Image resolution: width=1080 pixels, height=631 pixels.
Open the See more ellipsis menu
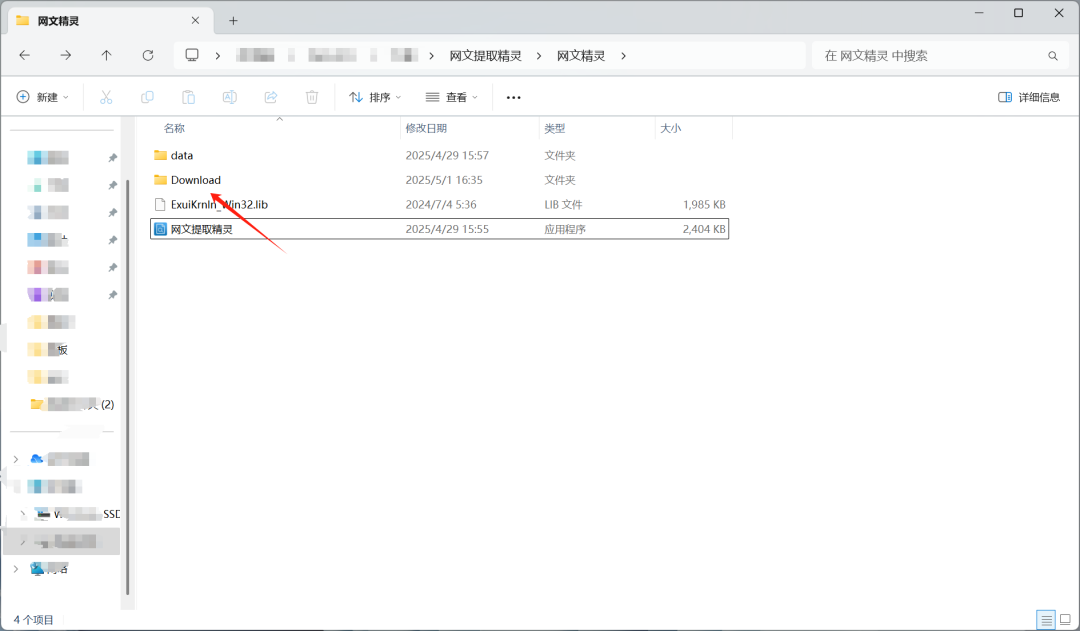coord(513,96)
